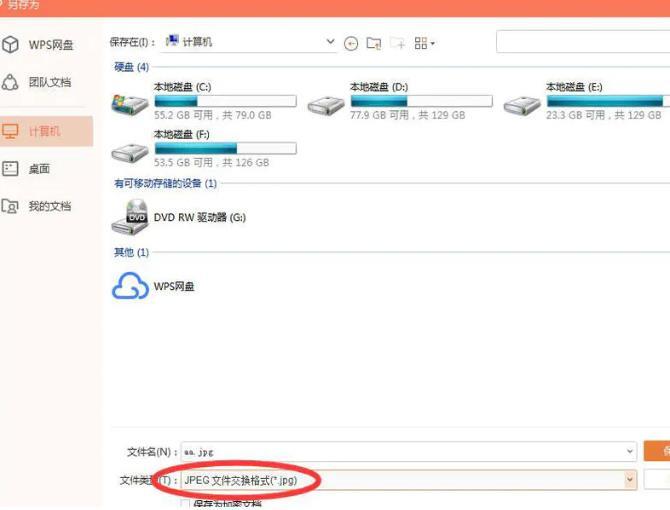Click text 55.2 GB 可用, 共 79.0 GB
The image size is (670, 510).
(x=213, y=115)
